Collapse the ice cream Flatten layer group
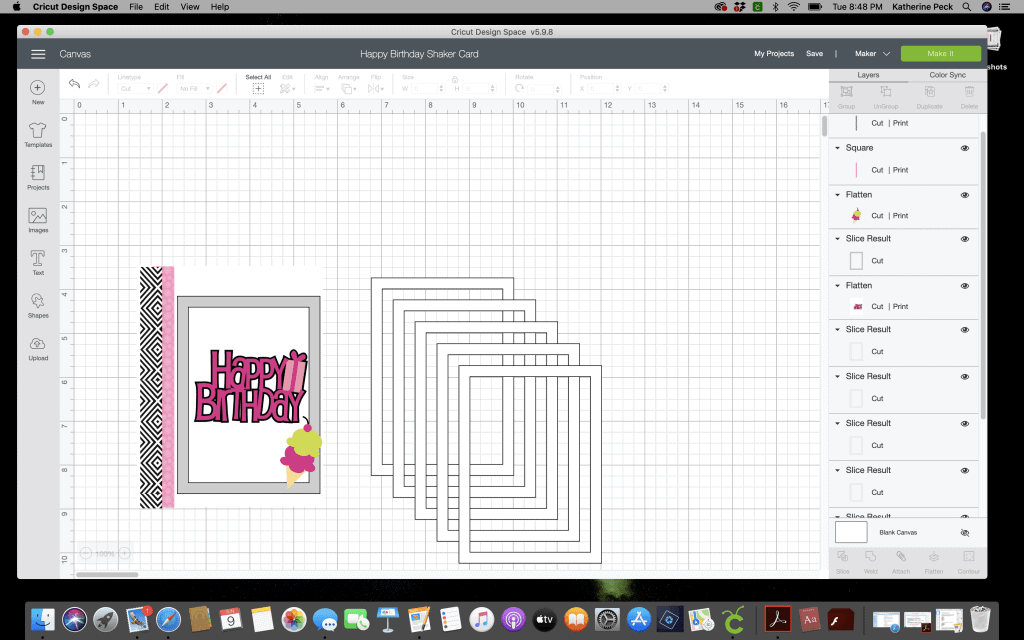1024x640 pixels. [x=837, y=195]
